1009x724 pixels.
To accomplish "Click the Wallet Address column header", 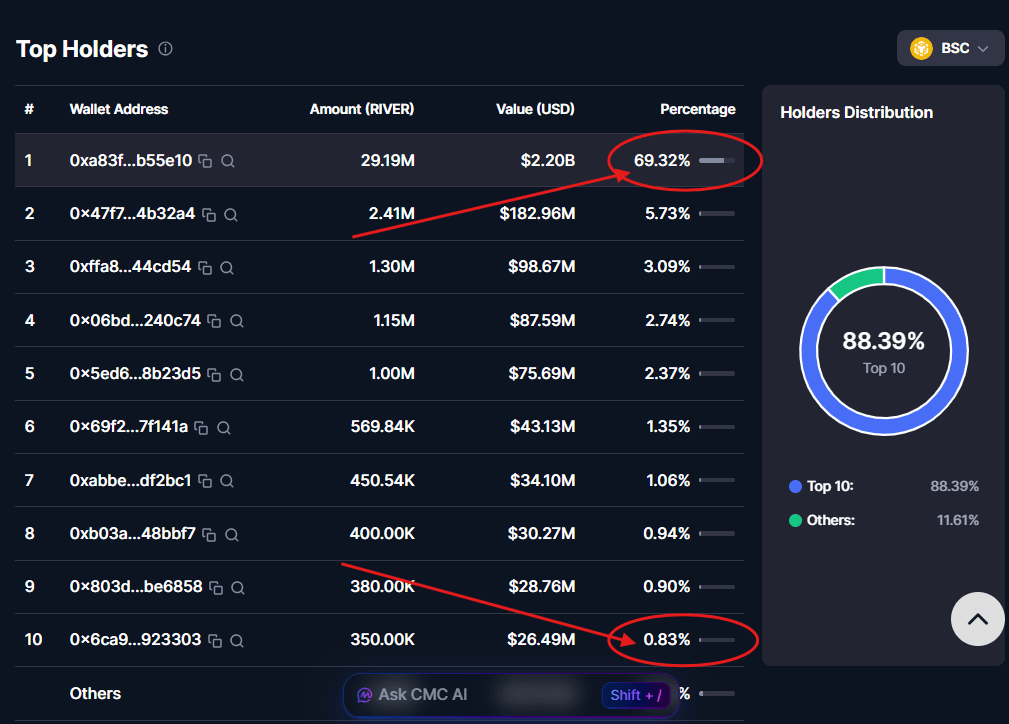I will click(x=119, y=109).
